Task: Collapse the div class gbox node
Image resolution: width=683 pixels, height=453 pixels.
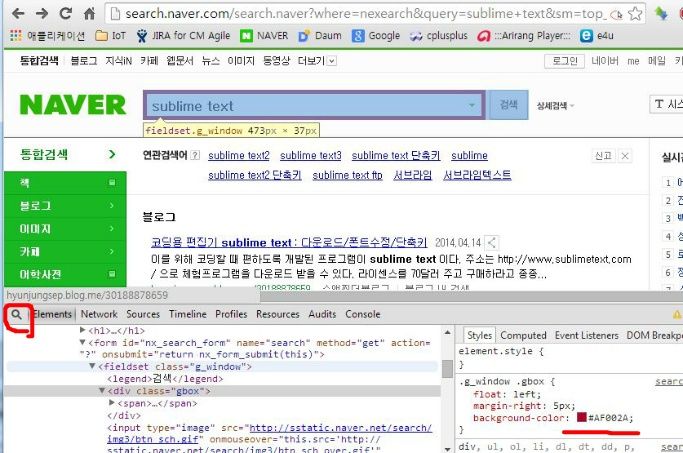Action: (102, 391)
